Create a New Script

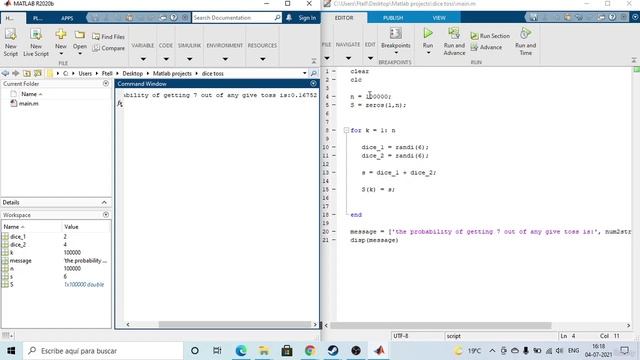[x=11, y=42]
